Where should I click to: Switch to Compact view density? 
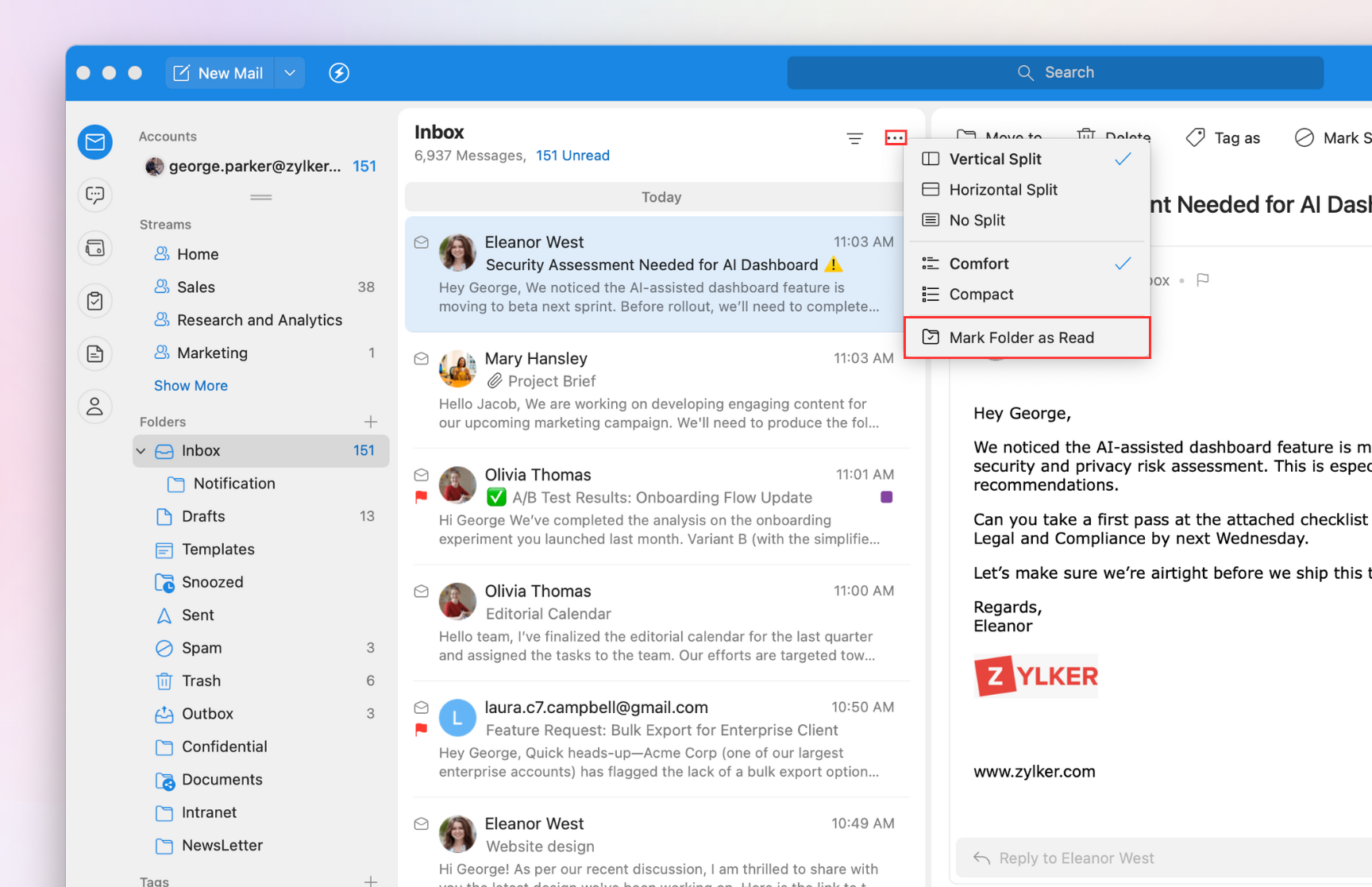coord(981,295)
